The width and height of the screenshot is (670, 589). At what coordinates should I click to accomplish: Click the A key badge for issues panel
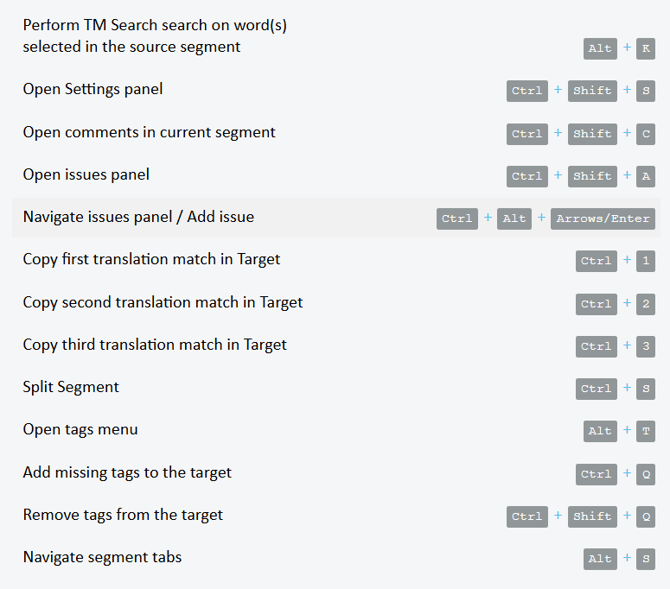point(646,176)
